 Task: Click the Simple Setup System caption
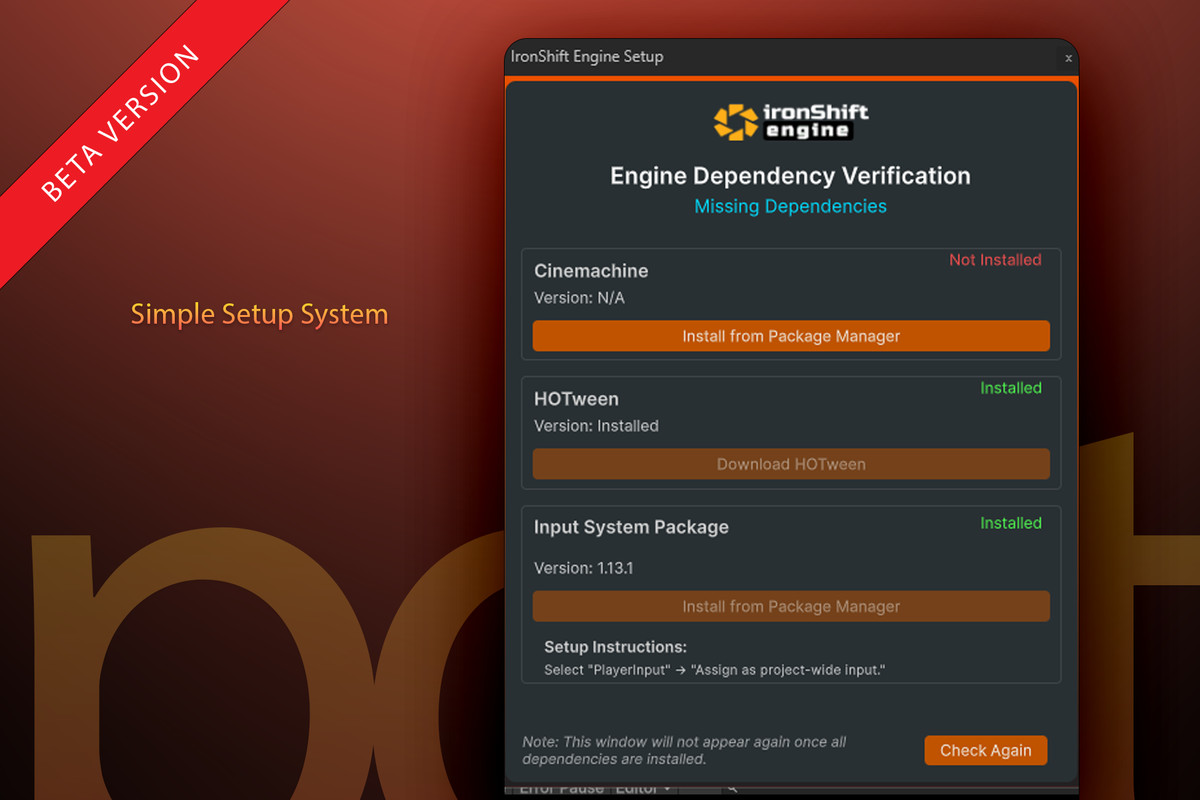click(259, 314)
